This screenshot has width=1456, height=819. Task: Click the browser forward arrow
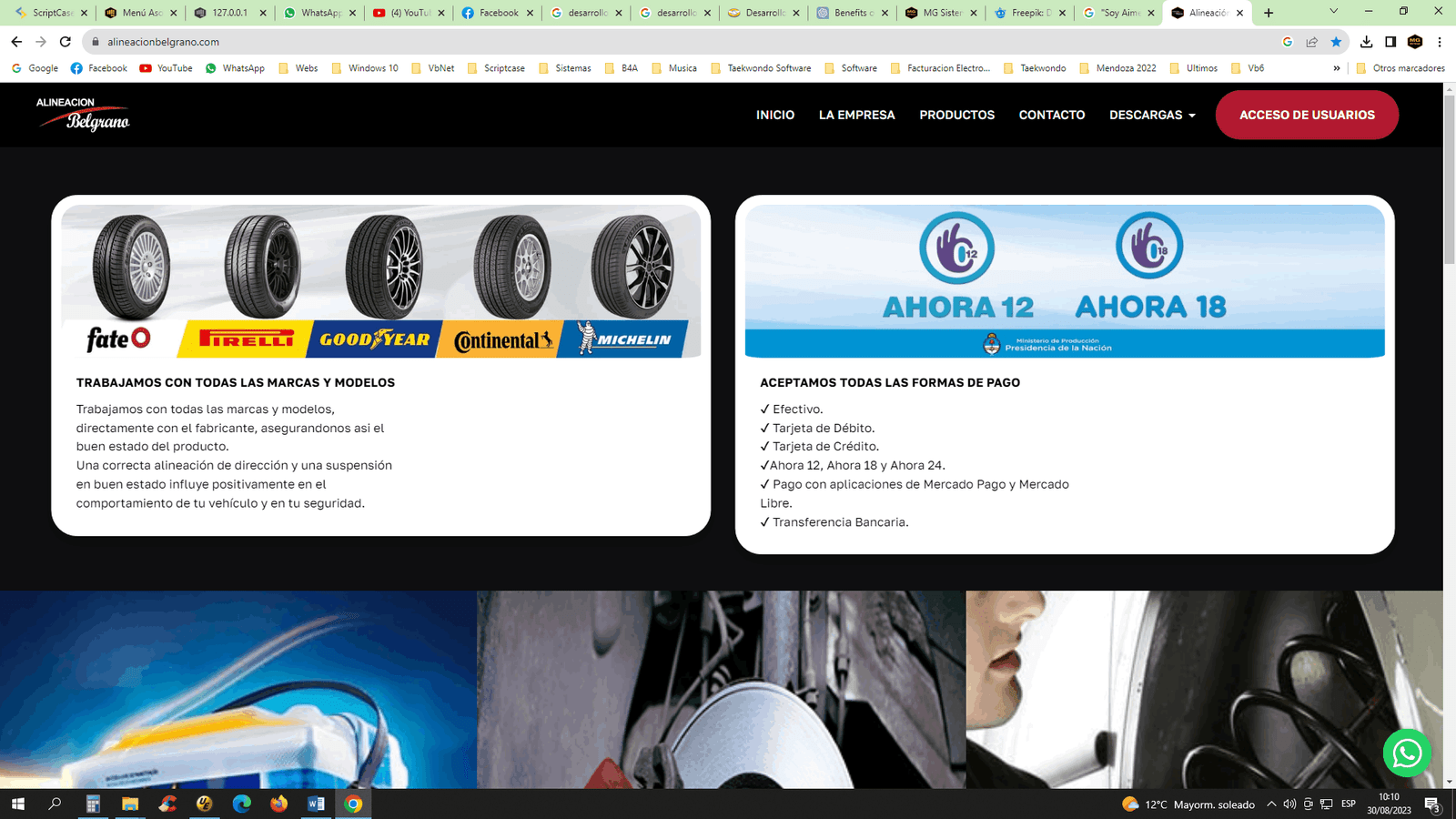[x=41, y=42]
